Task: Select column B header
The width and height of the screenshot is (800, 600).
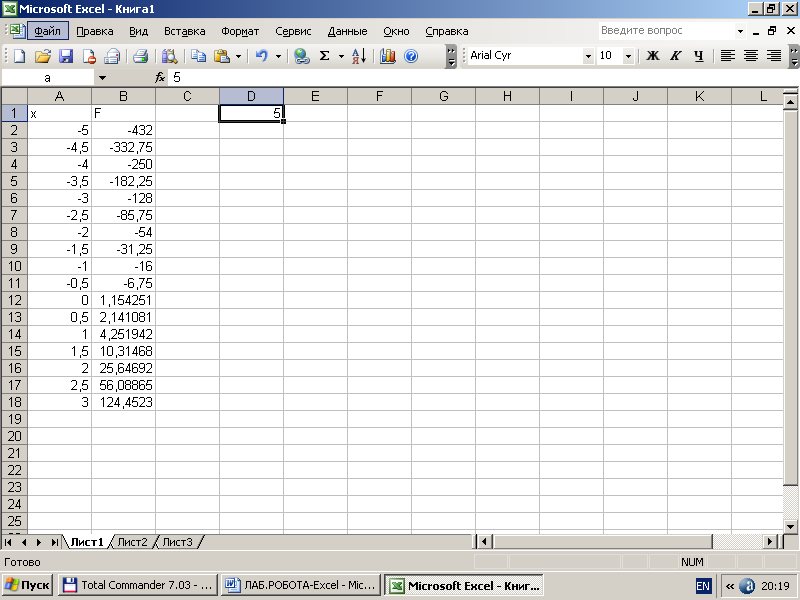Action: point(123,96)
